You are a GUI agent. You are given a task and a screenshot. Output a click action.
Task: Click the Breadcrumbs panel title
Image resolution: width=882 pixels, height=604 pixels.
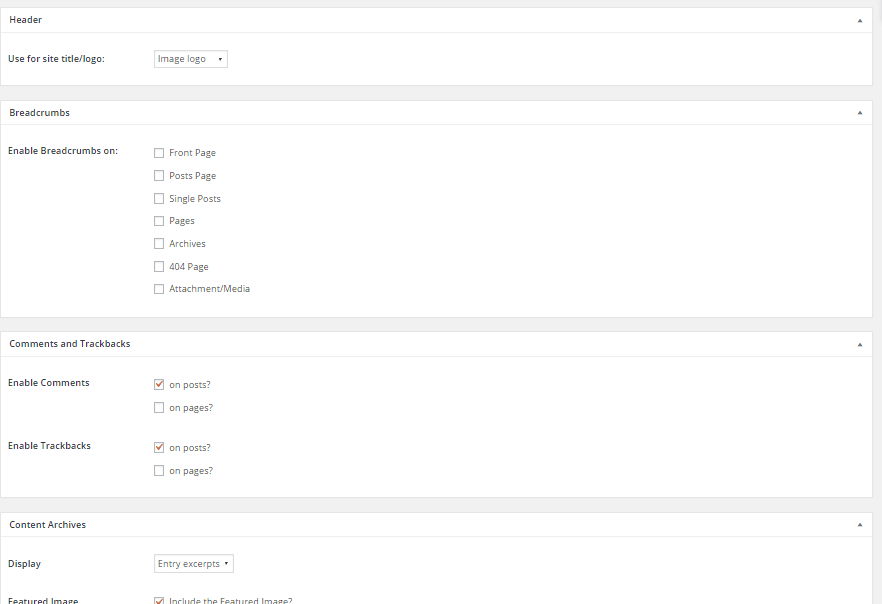coord(39,113)
